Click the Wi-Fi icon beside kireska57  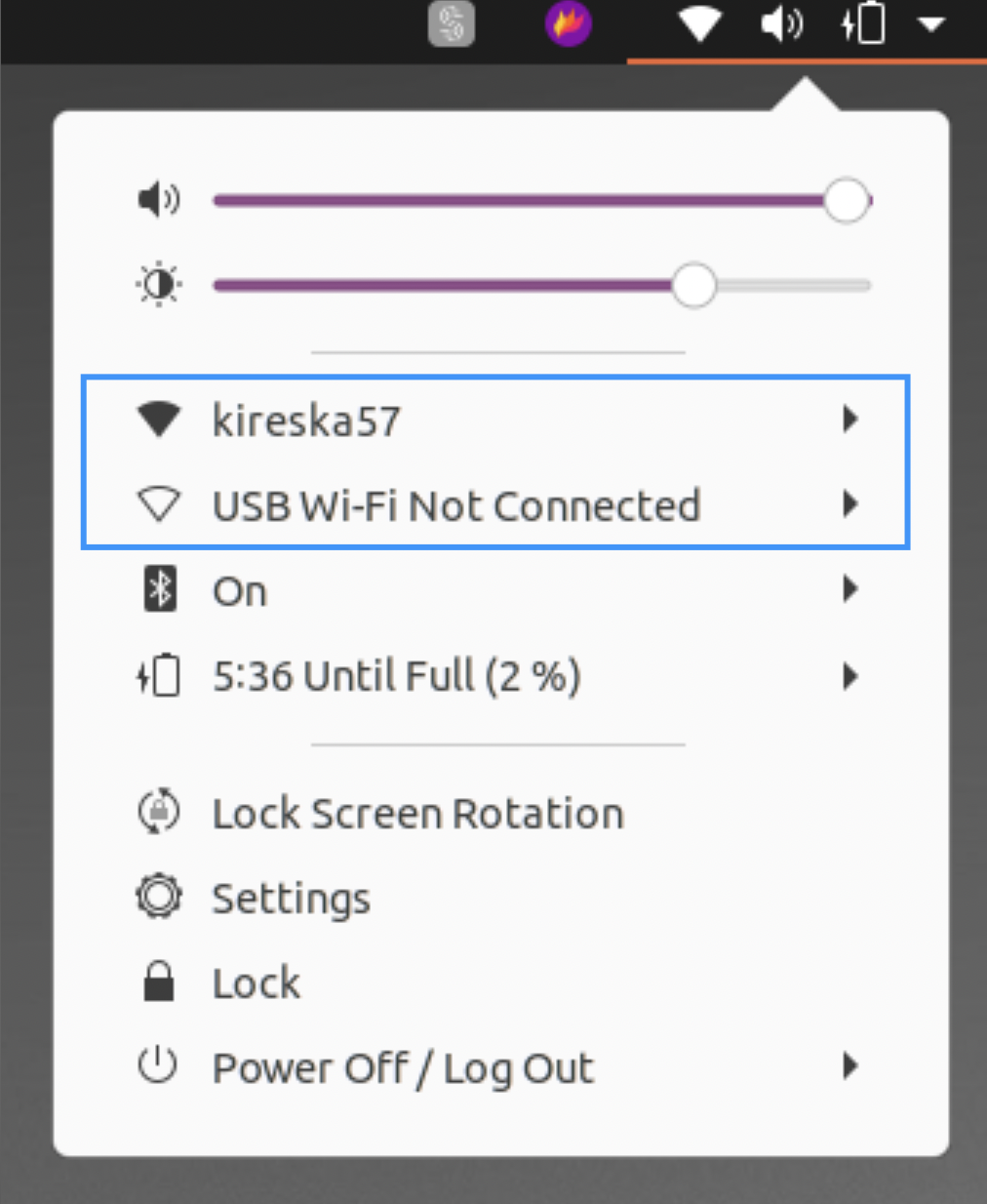coord(159,421)
